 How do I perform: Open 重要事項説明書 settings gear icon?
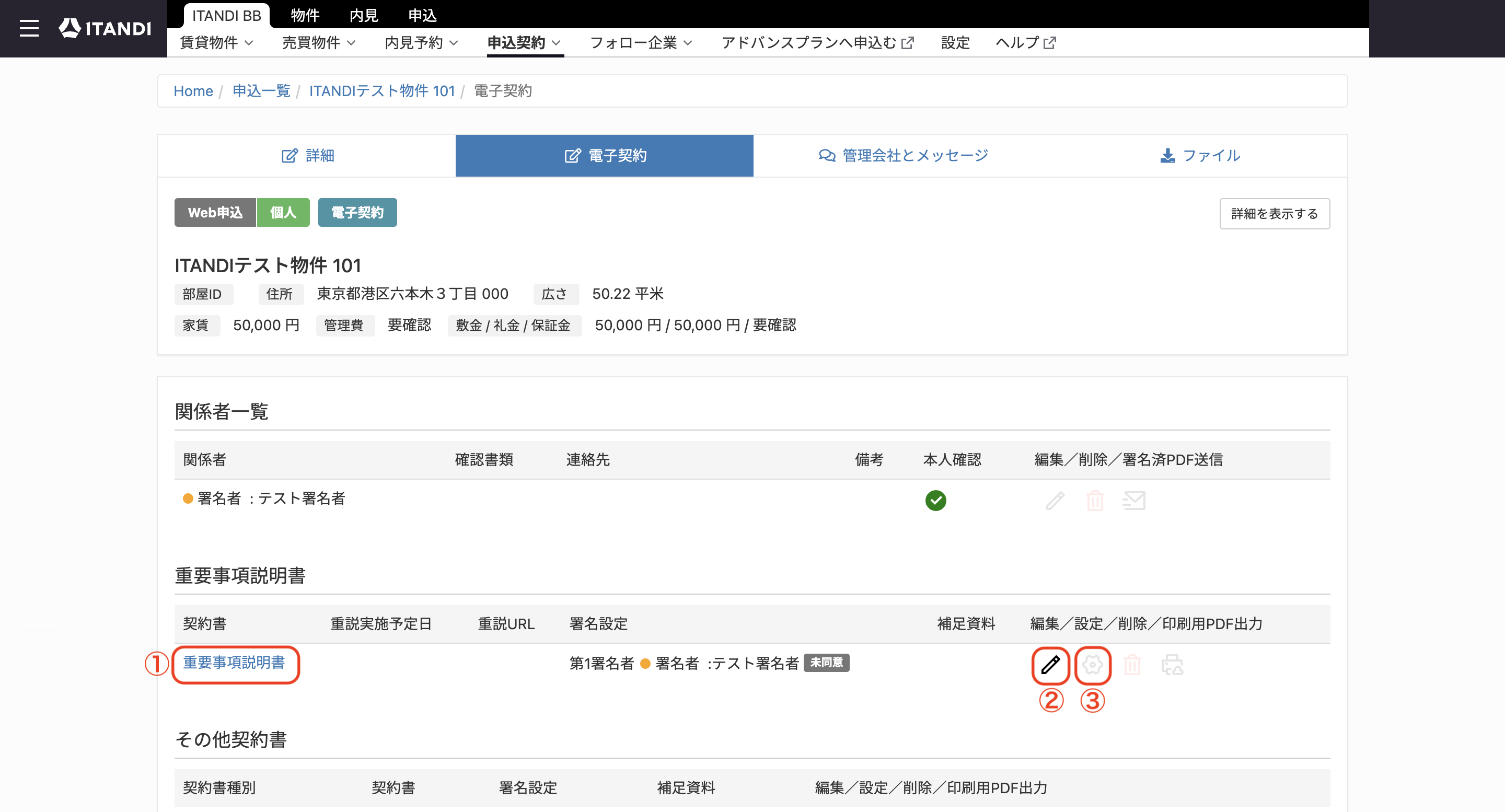(1093, 665)
